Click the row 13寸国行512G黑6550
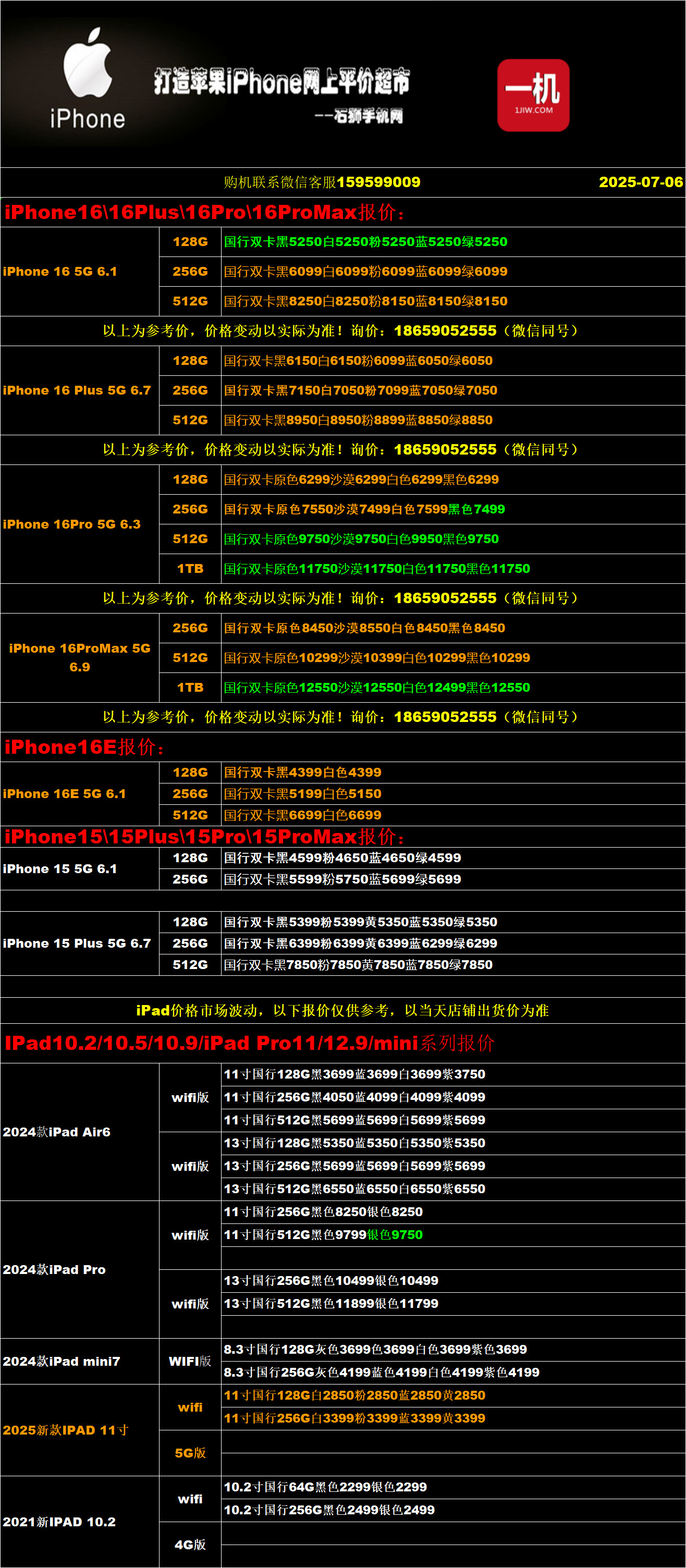The width and height of the screenshot is (686, 1568). coord(454,1189)
